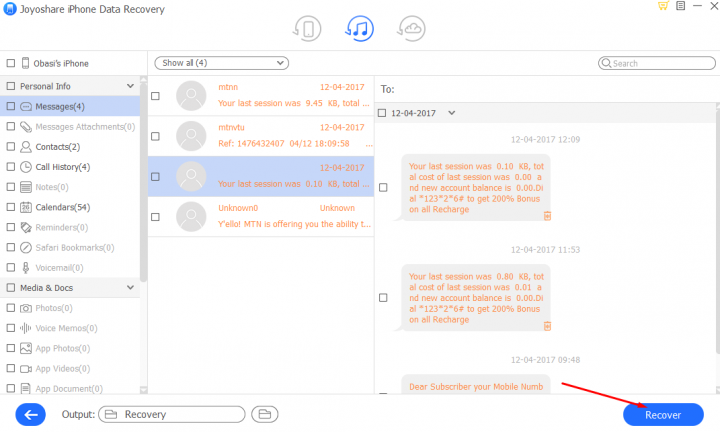720x432 pixels.
Task: Check the Contacts(2) checkbox
Action: (x=11, y=146)
